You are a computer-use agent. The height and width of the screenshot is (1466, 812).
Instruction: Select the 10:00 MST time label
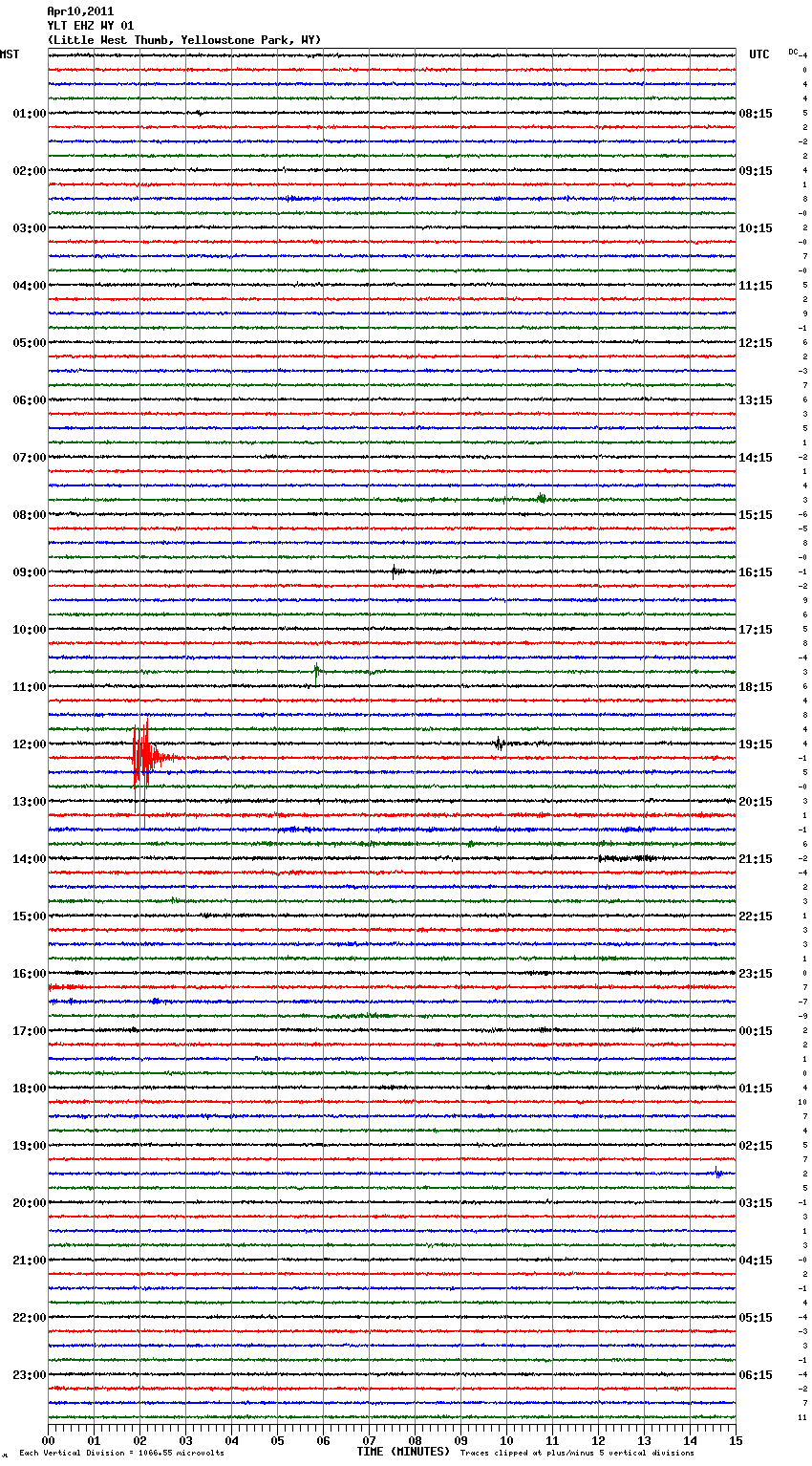[x=29, y=630]
